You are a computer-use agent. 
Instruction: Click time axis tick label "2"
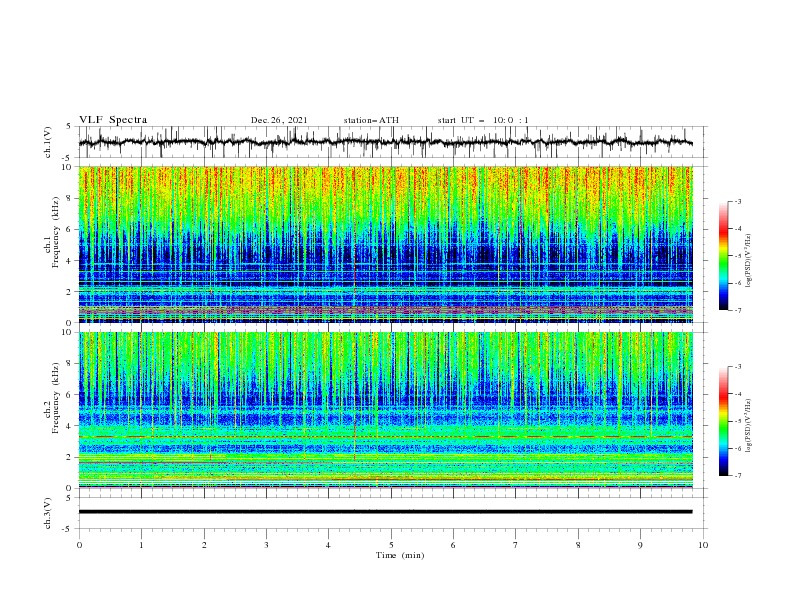click(x=204, y=545)
